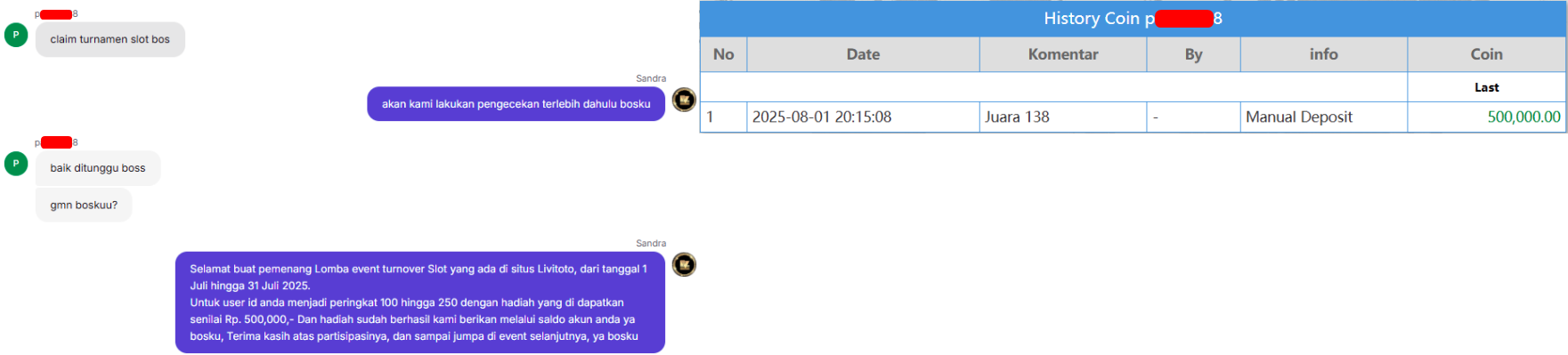Click the first green P avatar icon

[16, 35]
